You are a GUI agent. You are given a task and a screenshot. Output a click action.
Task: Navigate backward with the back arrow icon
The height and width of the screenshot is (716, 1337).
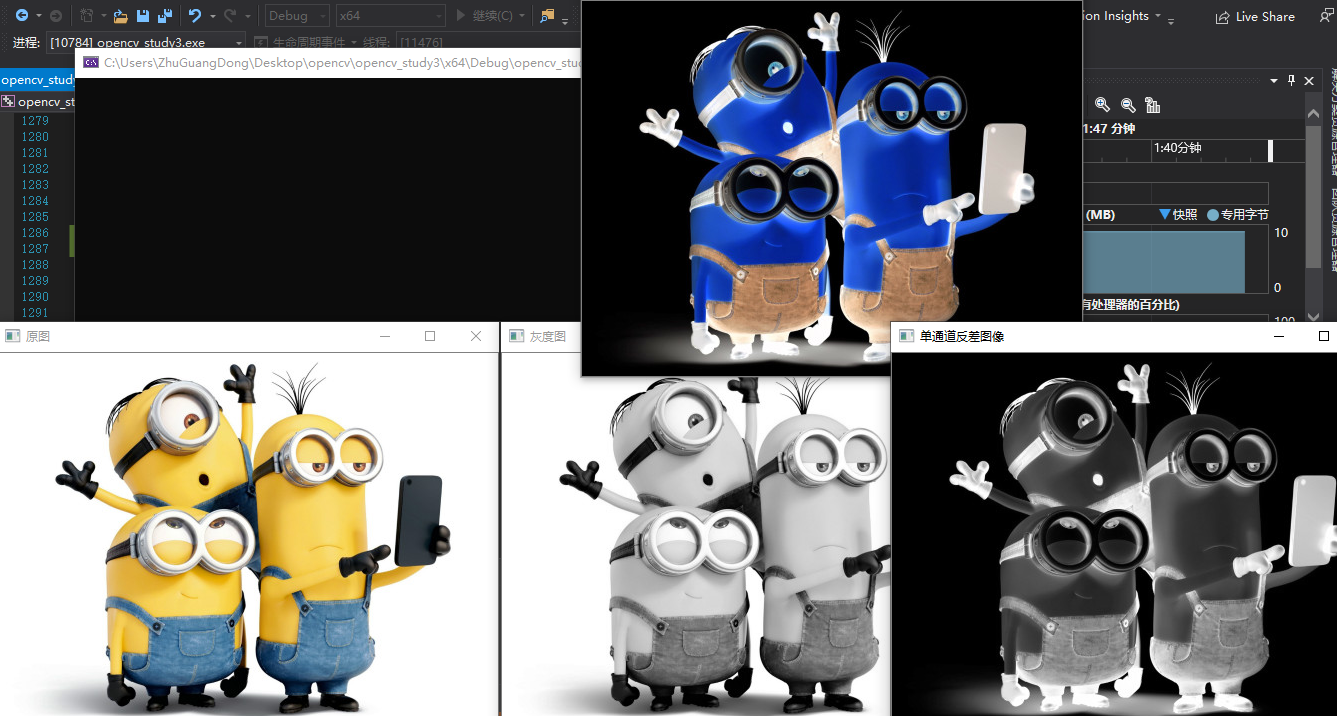(21, 16)
